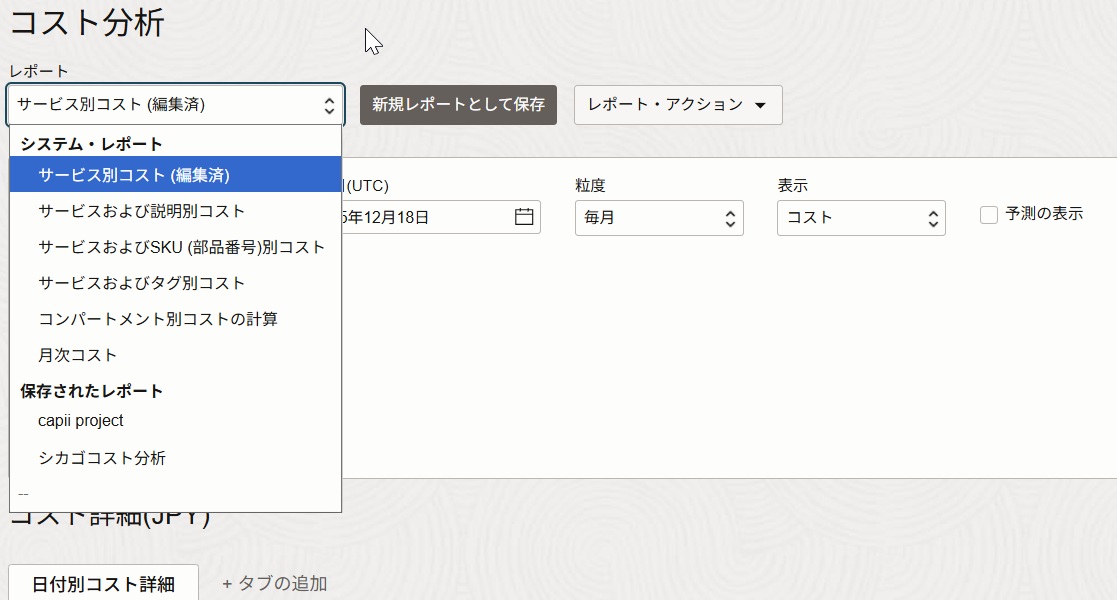Click the -- entry at list bottom
This screenshot has height=600, width=1117.
click(x=24, y=494)
